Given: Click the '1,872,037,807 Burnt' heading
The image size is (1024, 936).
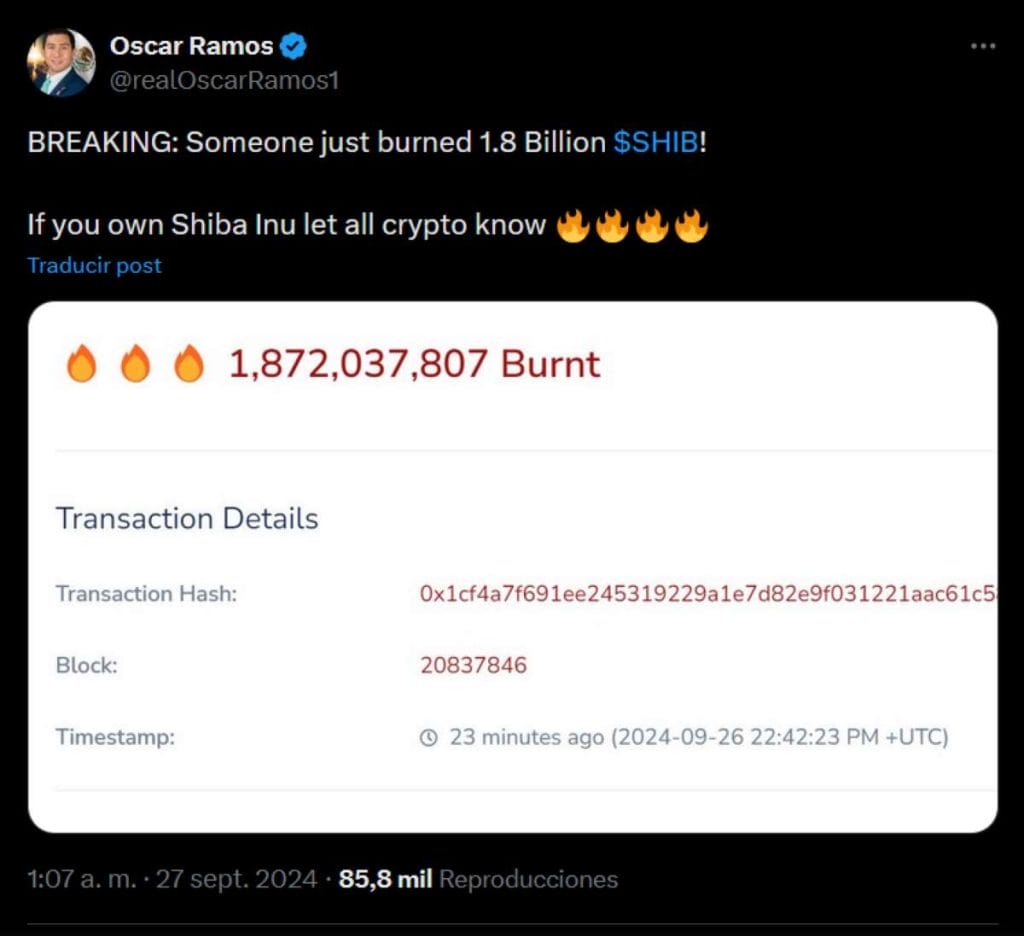Looking at the screenshot, I should (x=415, y=365).
